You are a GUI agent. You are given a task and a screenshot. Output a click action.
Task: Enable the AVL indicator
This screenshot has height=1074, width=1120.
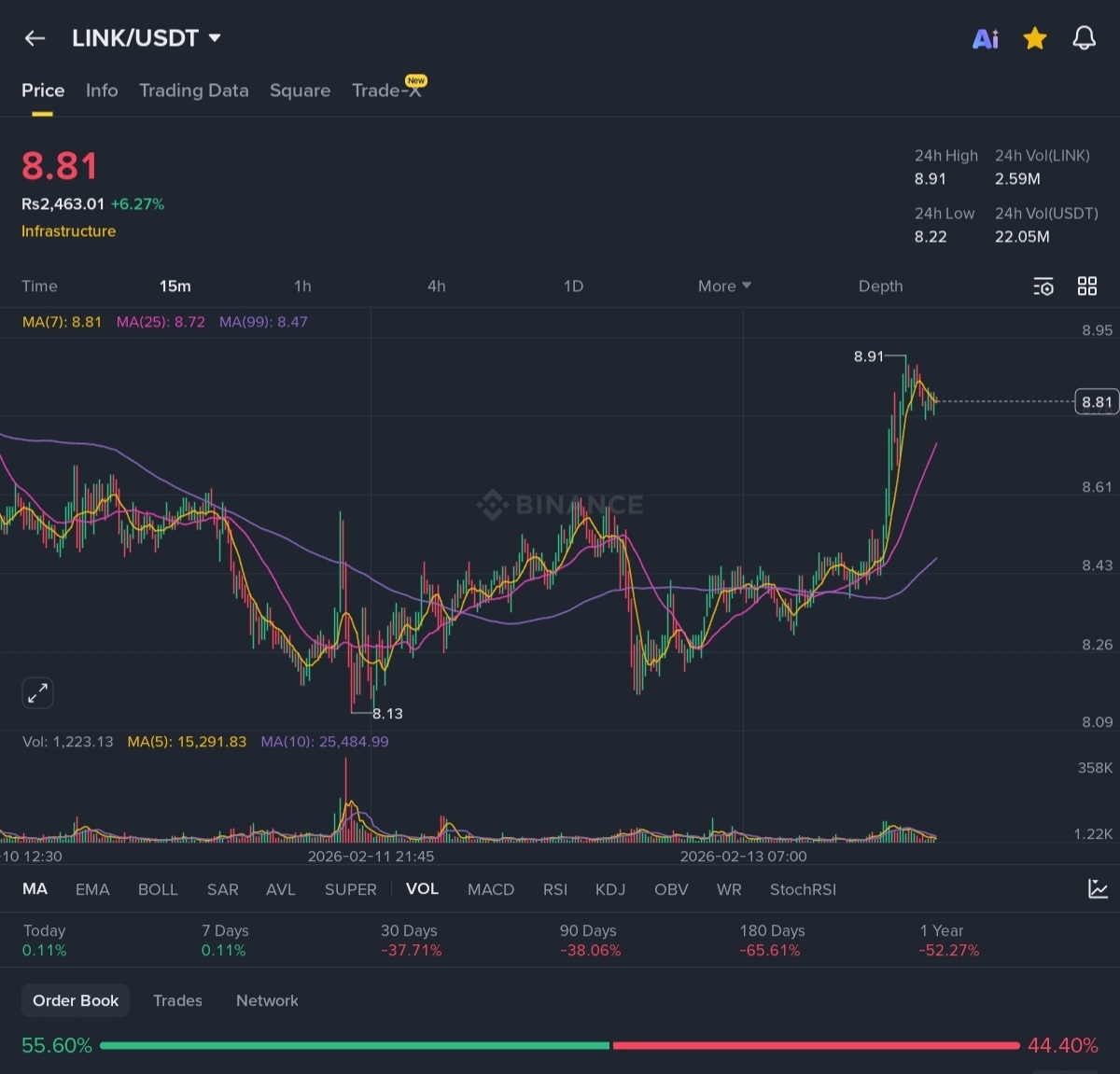click(x=281, y=889)
